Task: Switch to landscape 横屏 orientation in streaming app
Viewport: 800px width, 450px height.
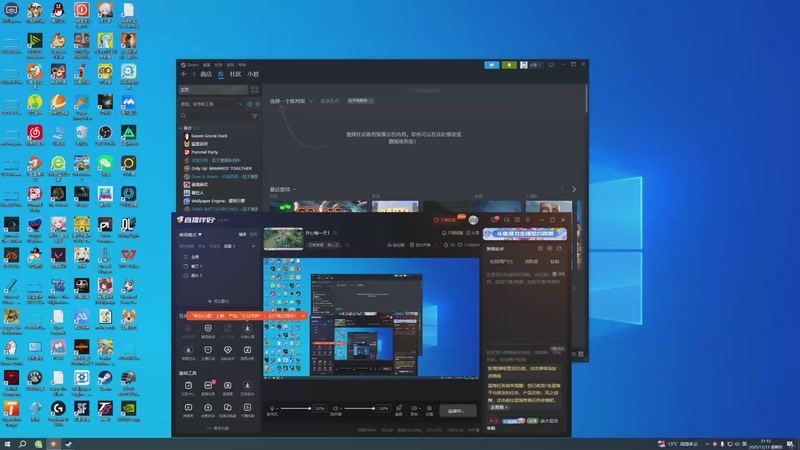Action: [x=242, y=235]
